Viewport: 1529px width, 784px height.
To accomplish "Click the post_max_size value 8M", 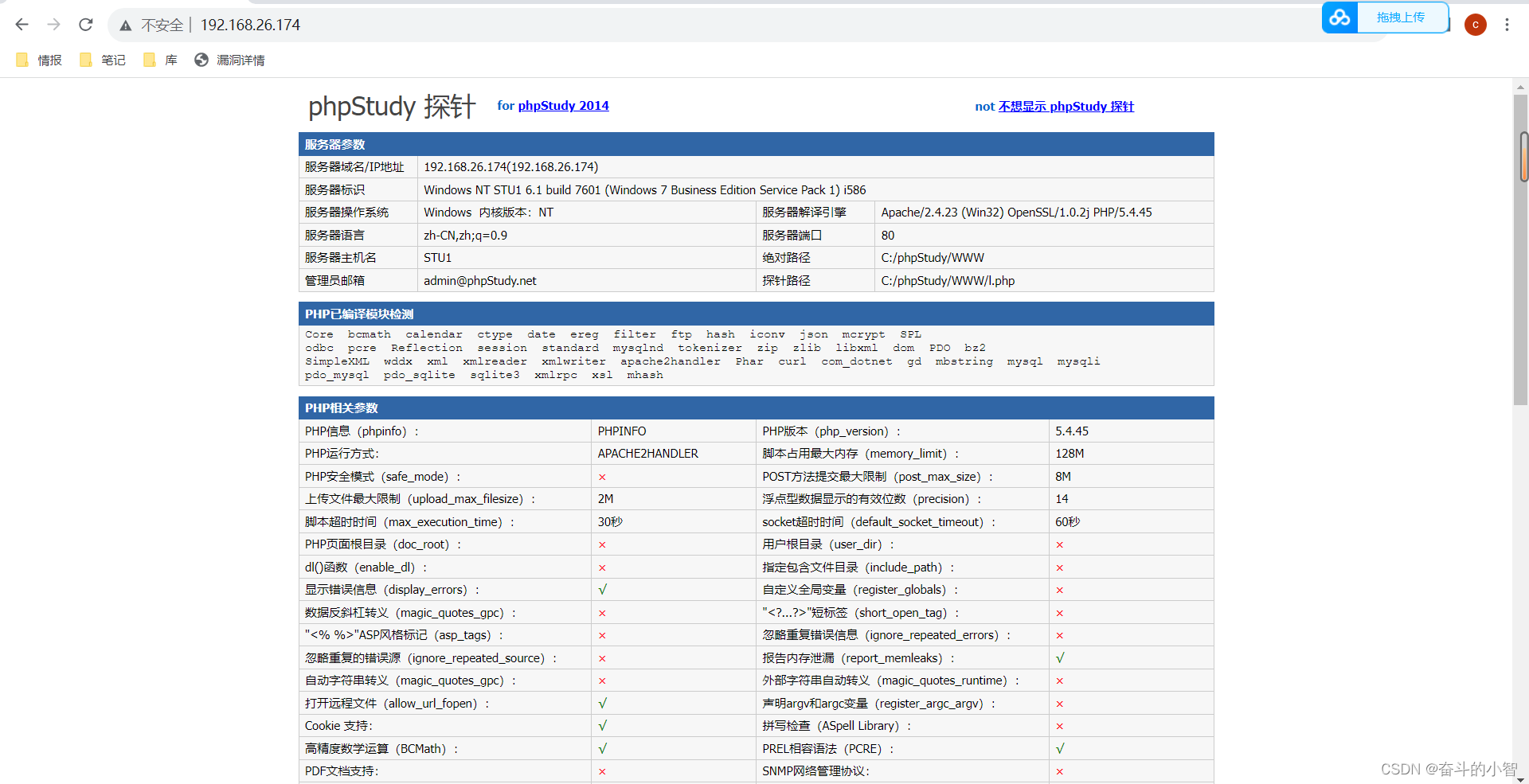I will point(1063,477).
